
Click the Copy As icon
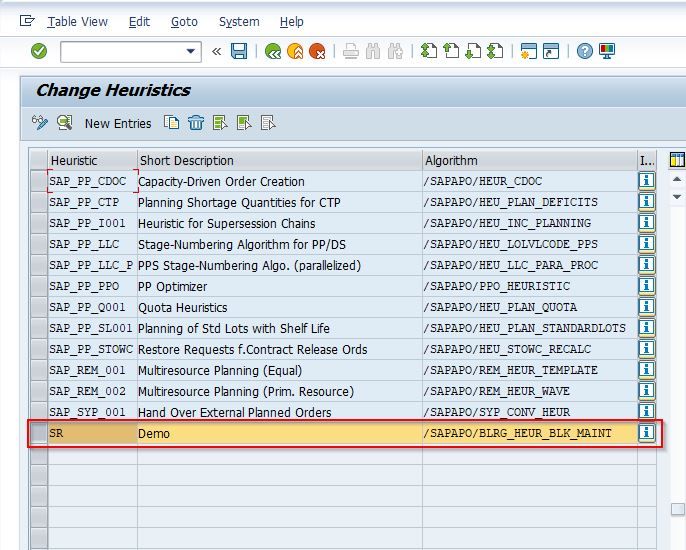pos(171,123)
